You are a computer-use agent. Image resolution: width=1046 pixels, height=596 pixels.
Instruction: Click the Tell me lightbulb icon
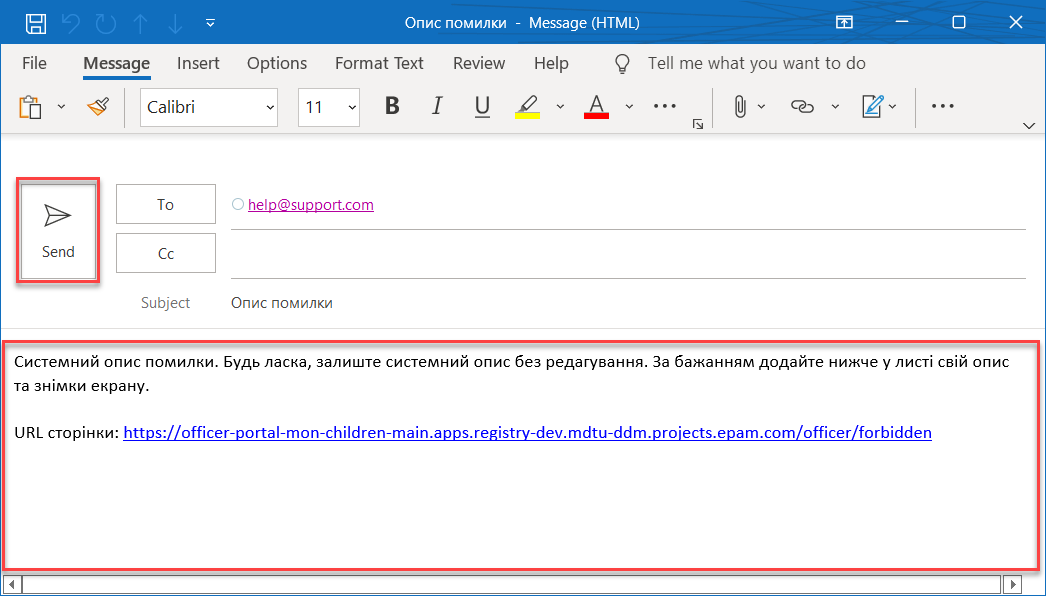[x=622, y=63]
